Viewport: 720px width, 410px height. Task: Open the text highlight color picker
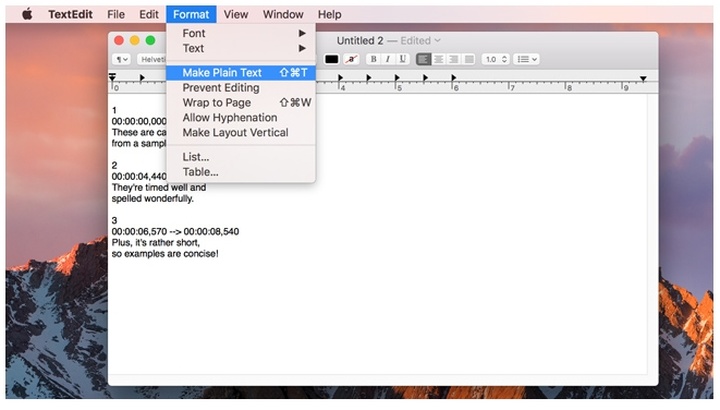pyautogui.click(x=351, y=59)
